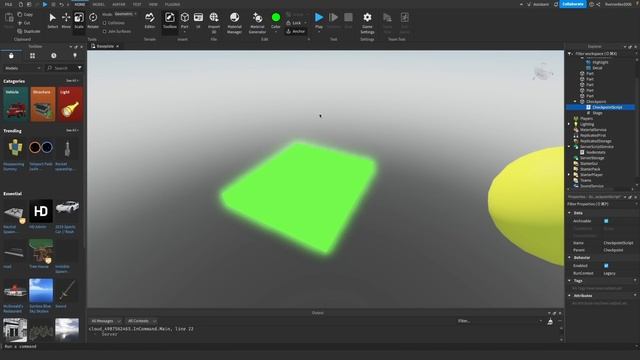Select the Players service in Explorer
640x360 pixels.
coord(586,118)
